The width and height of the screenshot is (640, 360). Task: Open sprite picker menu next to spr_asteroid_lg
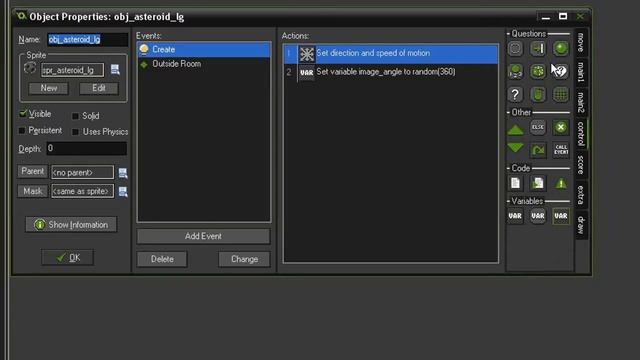115,70
